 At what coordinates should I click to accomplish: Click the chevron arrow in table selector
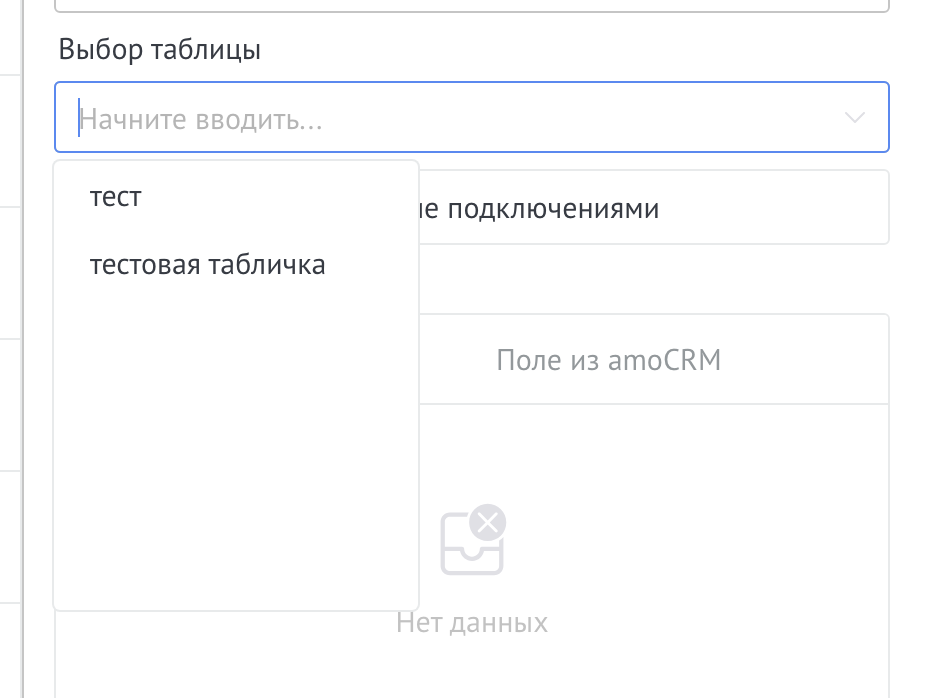(x=854, y=118)
